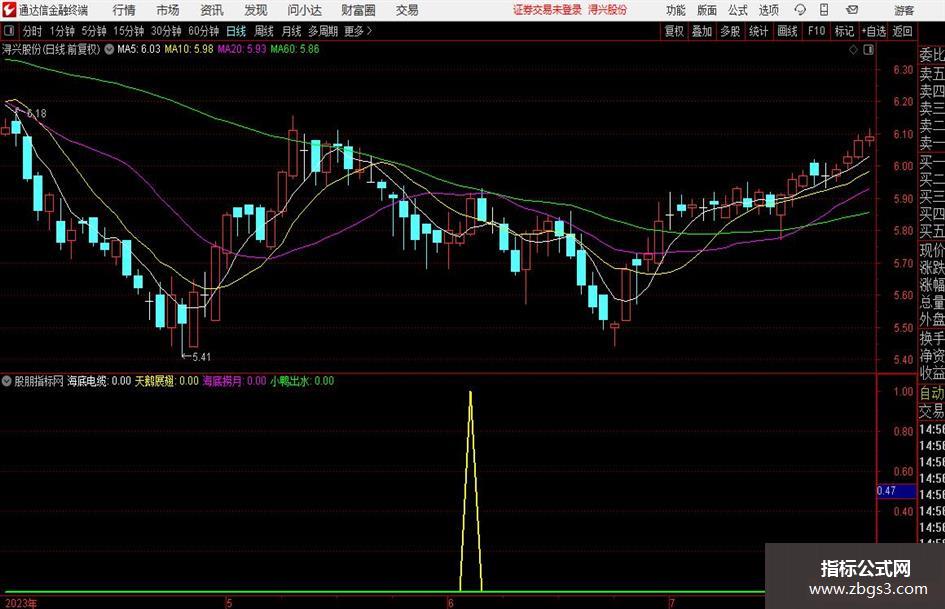Click the 5.41 low price marker
This screenshot has width=945, height=609.
(x=201, y=357)
